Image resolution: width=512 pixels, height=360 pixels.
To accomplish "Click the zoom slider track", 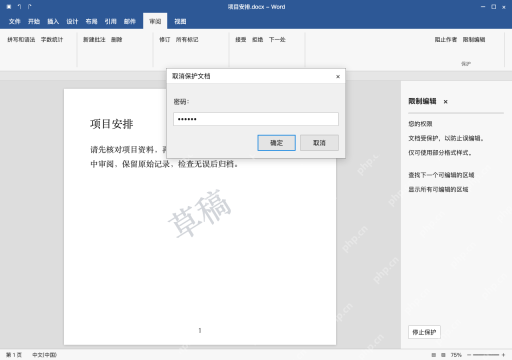I will (x=486, y=355).
